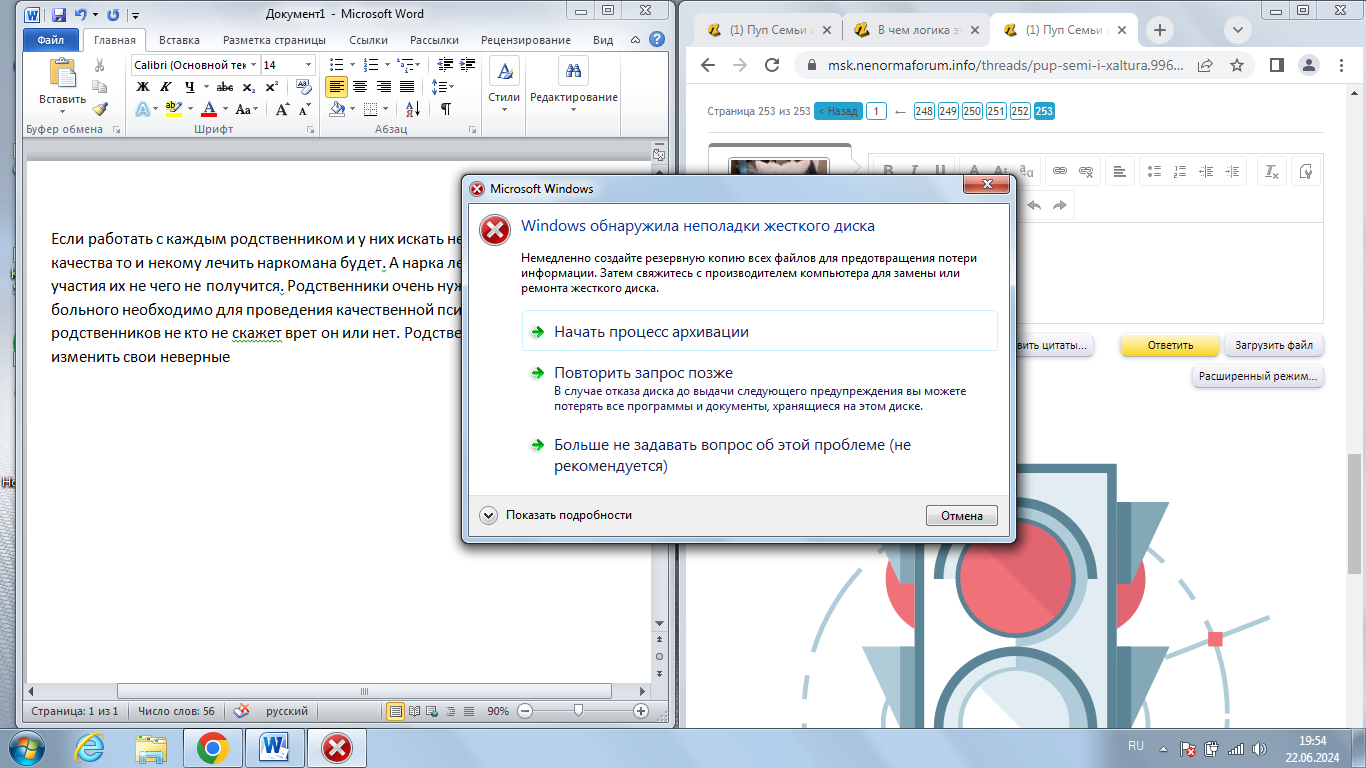Open the Редактирование binoculars menu

(x=574, y=86)
